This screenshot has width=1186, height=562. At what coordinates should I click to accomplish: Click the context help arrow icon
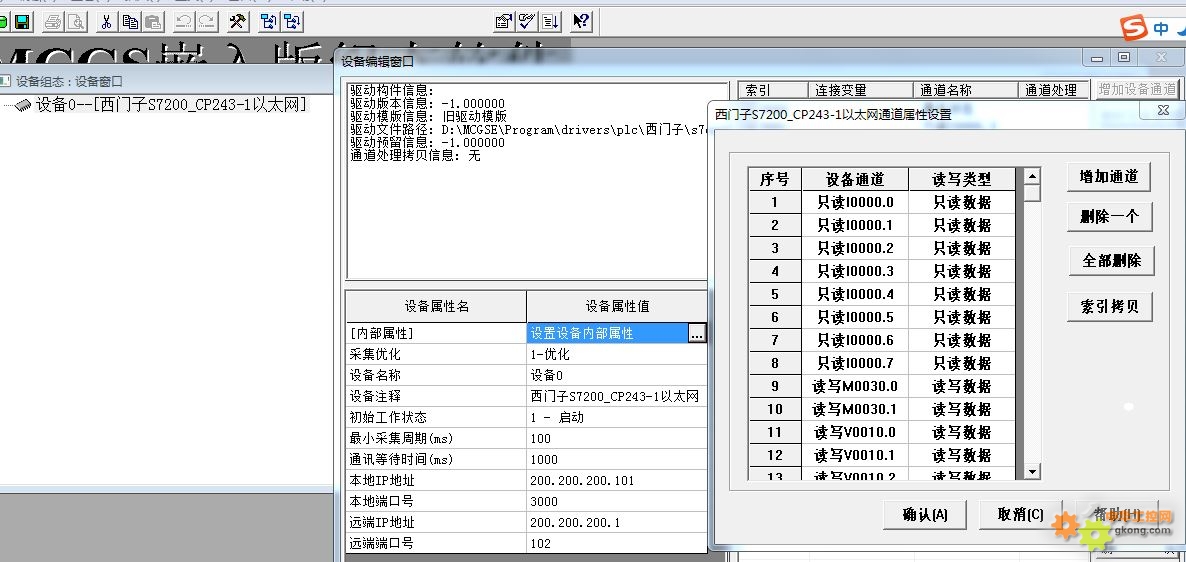pyautogui.click(x=581, y=21)
